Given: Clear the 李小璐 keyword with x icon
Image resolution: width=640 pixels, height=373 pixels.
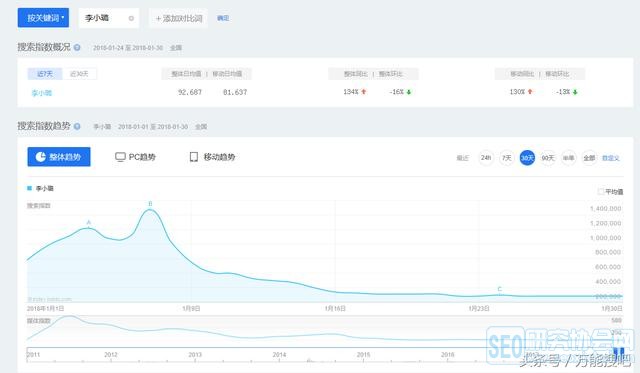Looking at the screenshot, I should point(131,18).
